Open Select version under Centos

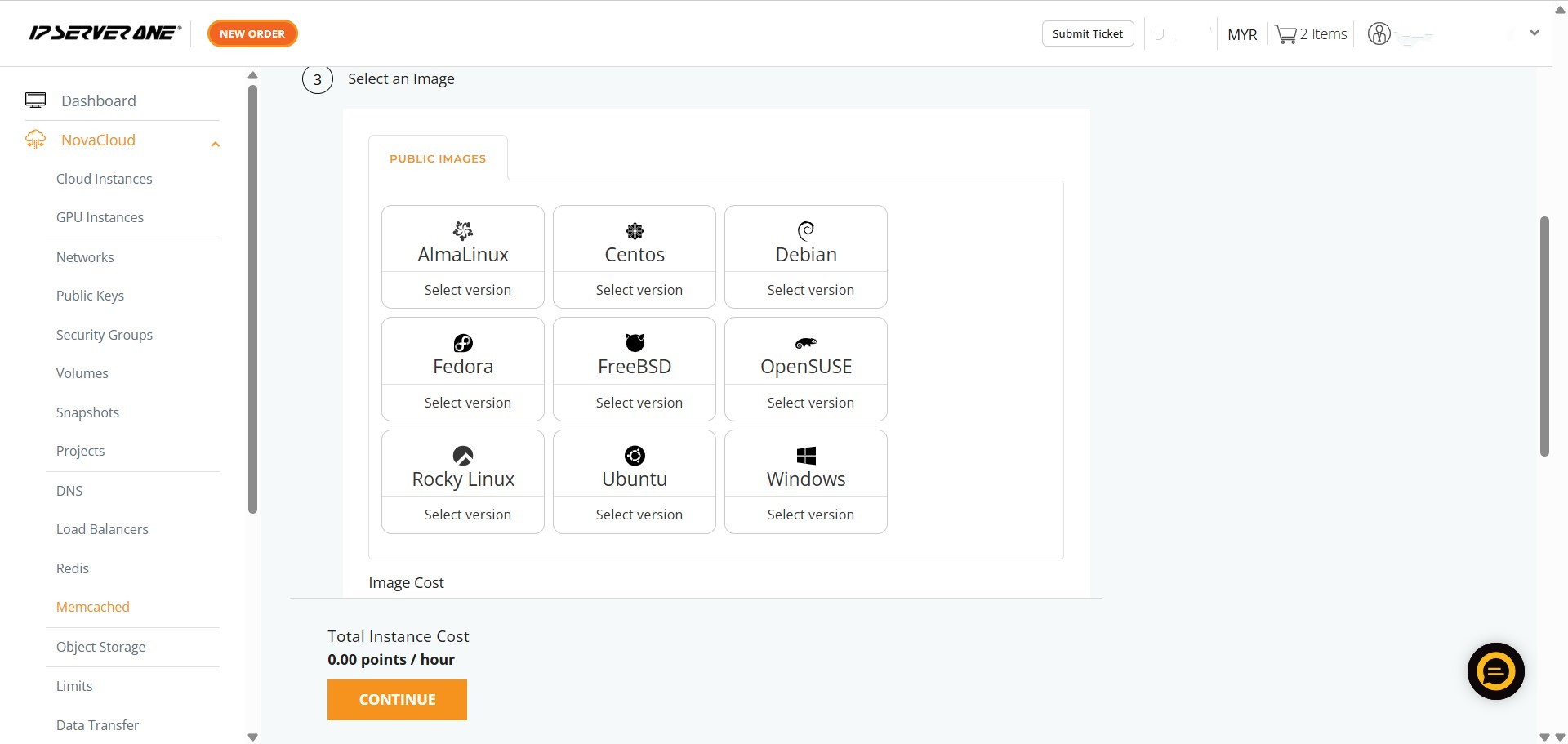639,290
